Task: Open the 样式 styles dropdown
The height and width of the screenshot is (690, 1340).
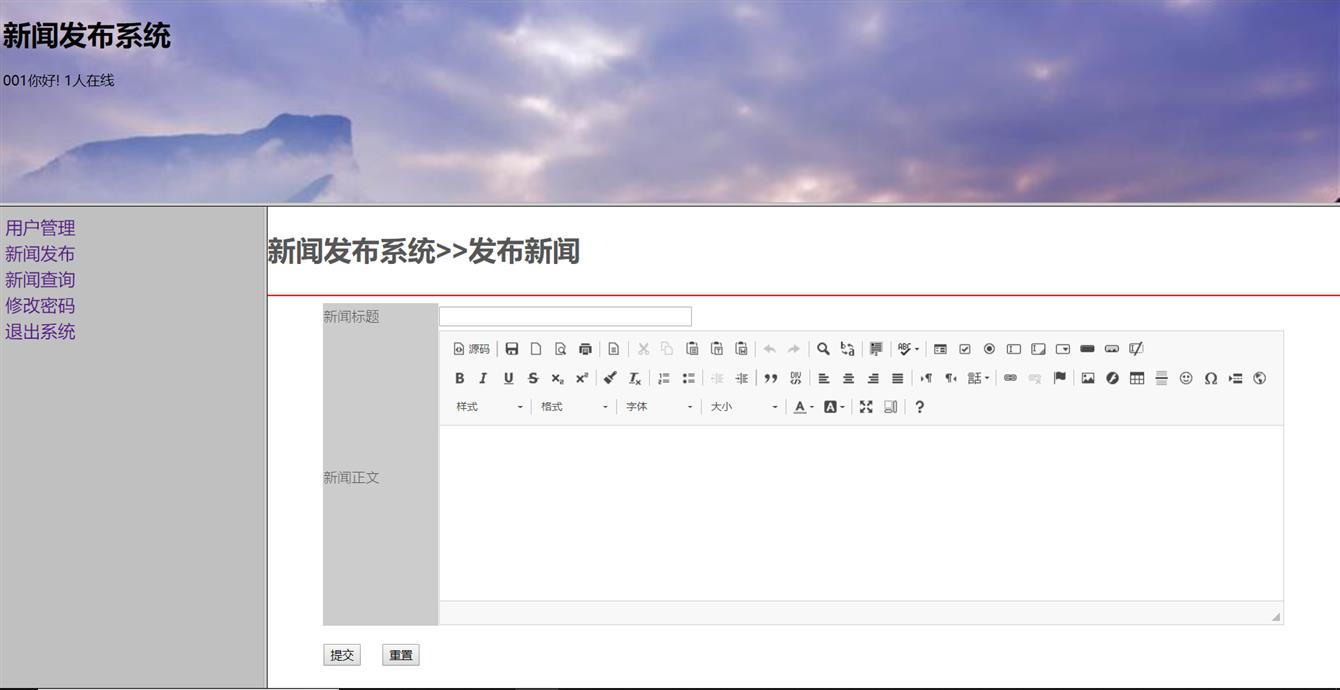Action: (489, 407)
